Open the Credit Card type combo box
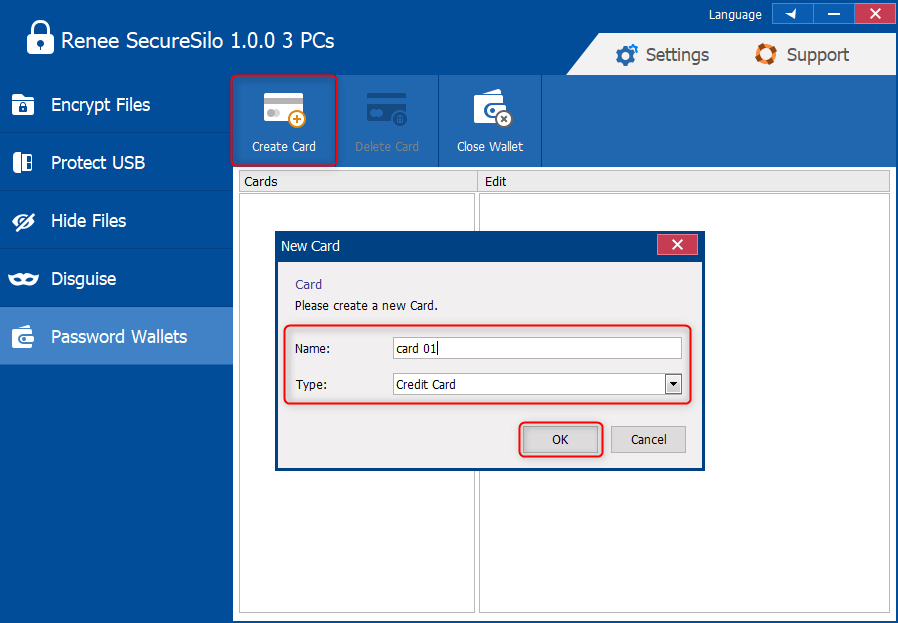This screenshot has height=623, width=898. pyautogui.click(x=528, y=384)
